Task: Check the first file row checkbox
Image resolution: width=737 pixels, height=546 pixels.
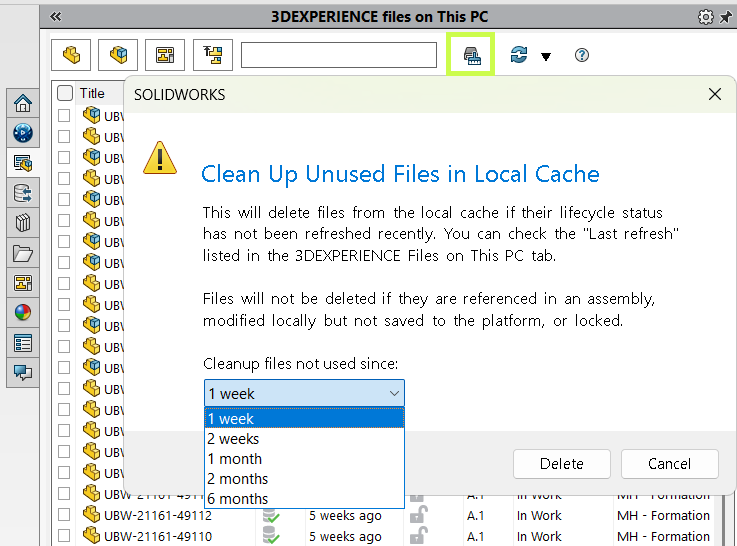Action: tap(64, 116)
